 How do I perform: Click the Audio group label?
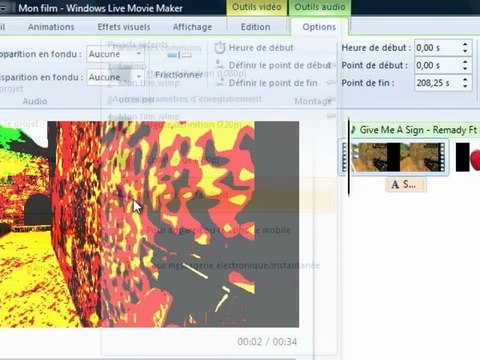pyautogui.click(x=35, y=101)
